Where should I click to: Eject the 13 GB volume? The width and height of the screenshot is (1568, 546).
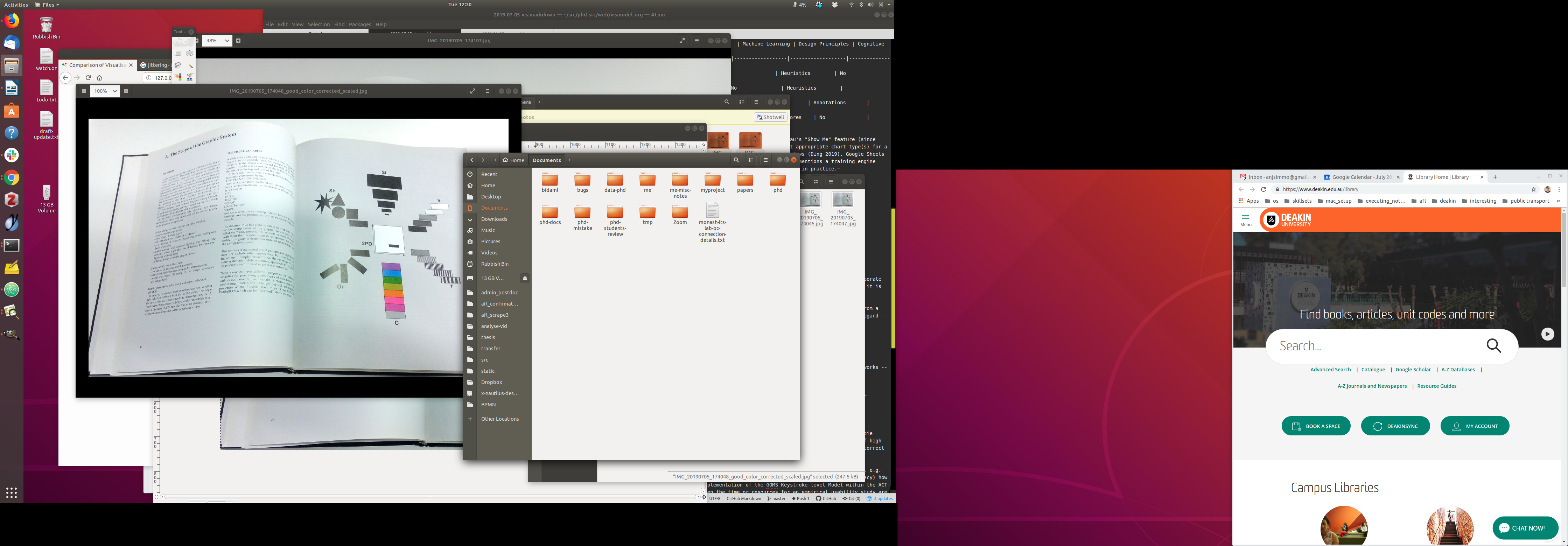tap(525, 278)
